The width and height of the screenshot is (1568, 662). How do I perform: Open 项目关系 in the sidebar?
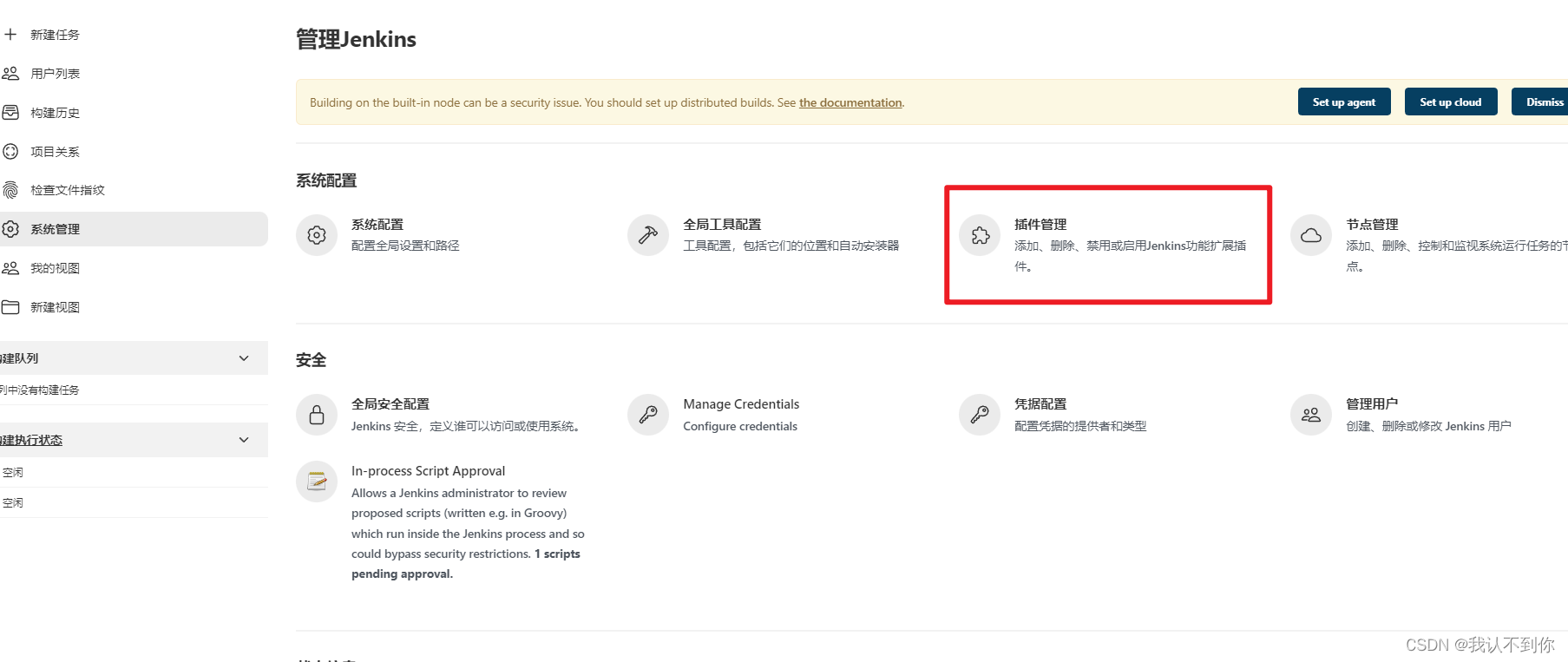(55, 152)
